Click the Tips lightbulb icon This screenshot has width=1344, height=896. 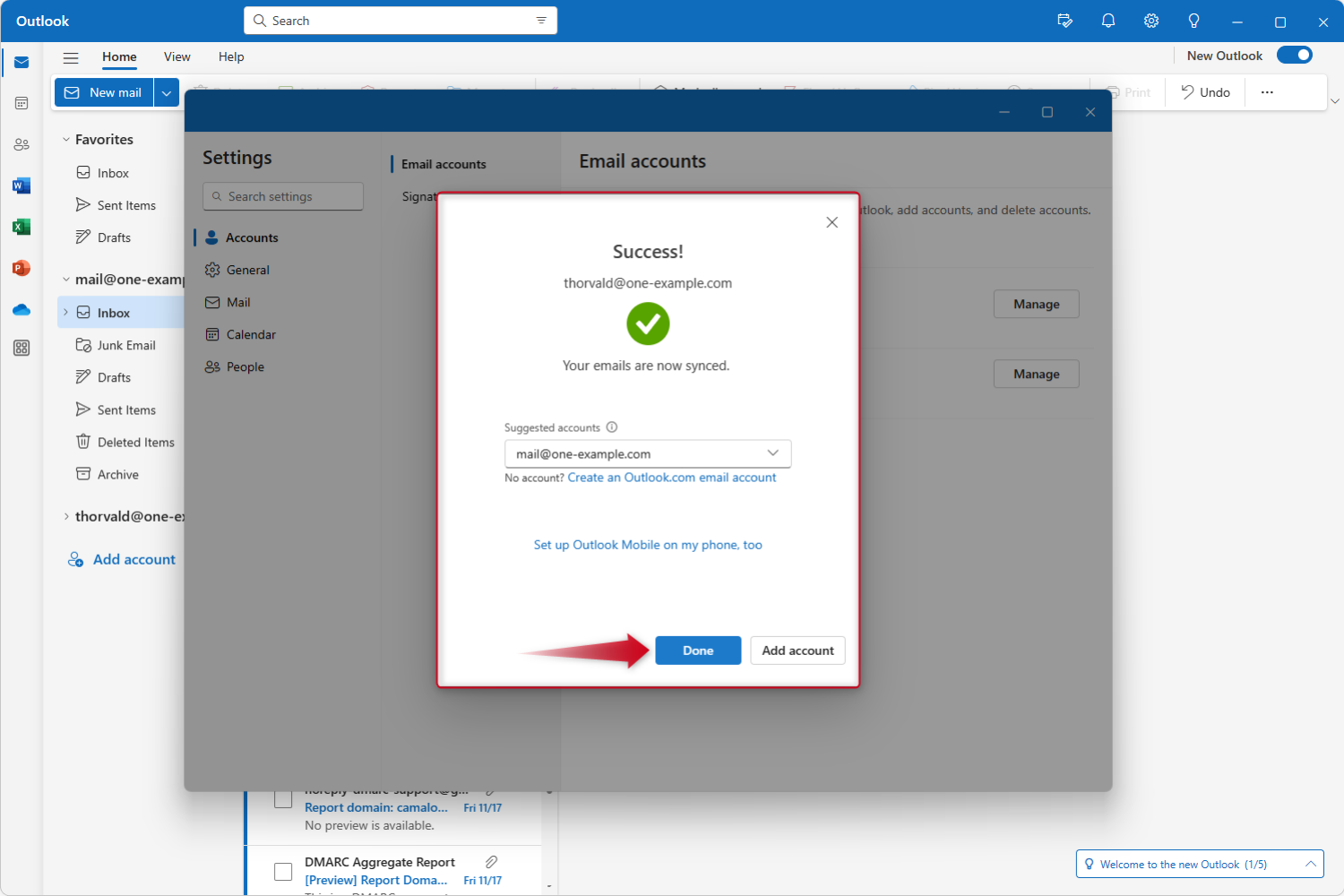coord(1193,21)
